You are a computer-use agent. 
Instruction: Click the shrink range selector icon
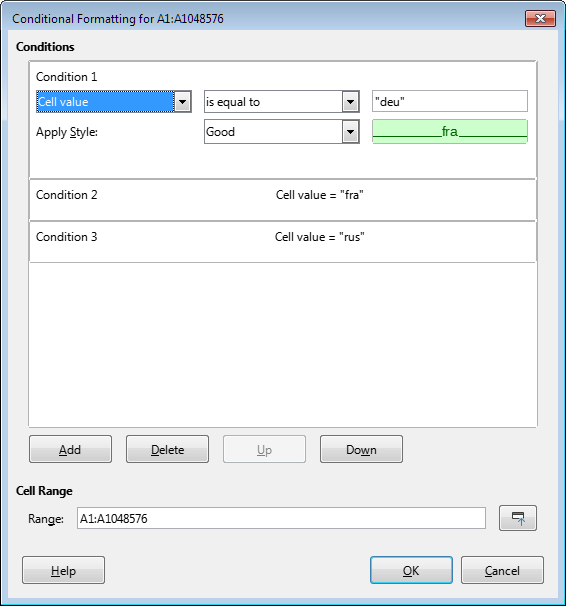click(518, 518)
